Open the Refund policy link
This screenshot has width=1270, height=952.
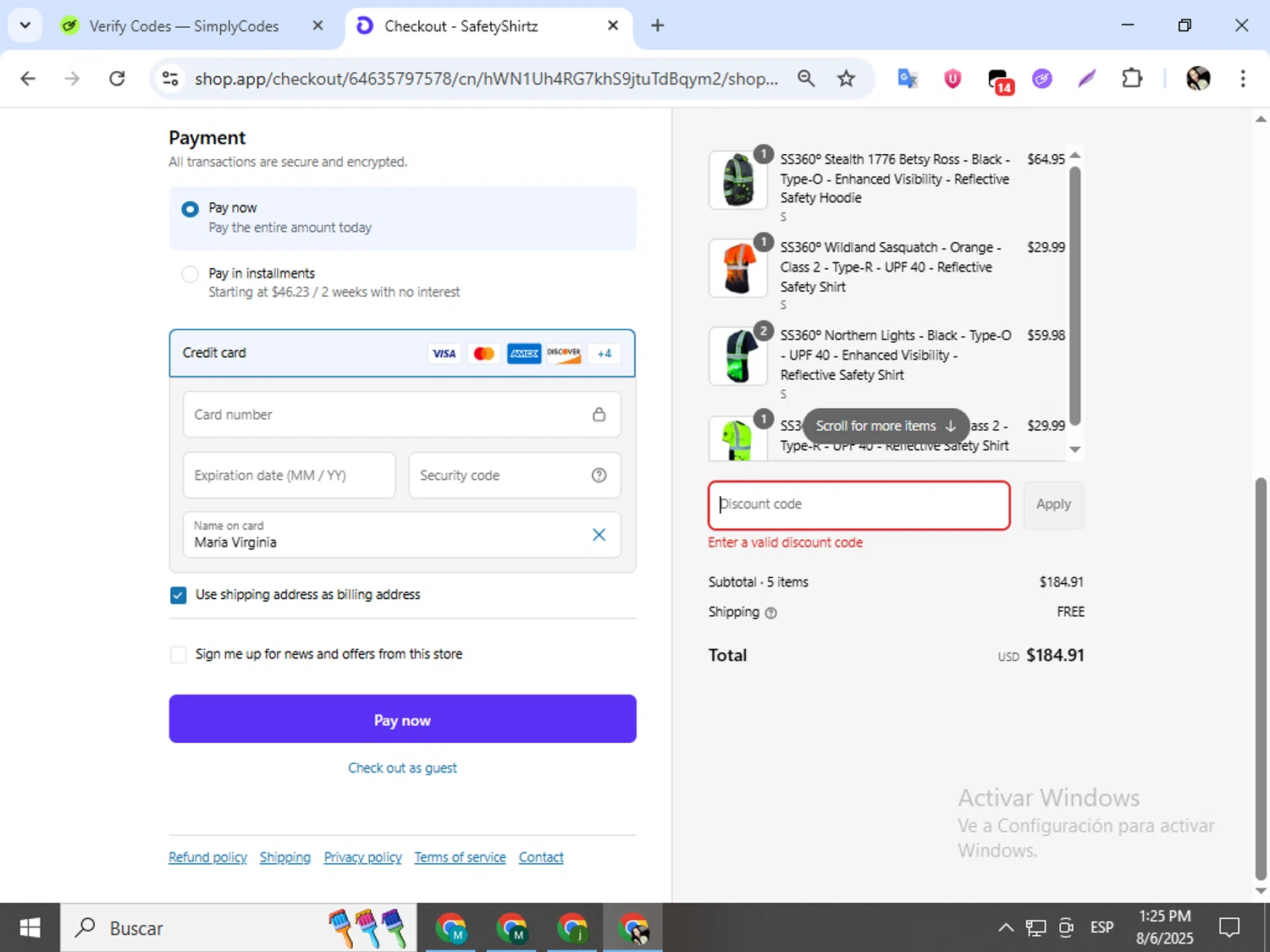click(207, 857)
